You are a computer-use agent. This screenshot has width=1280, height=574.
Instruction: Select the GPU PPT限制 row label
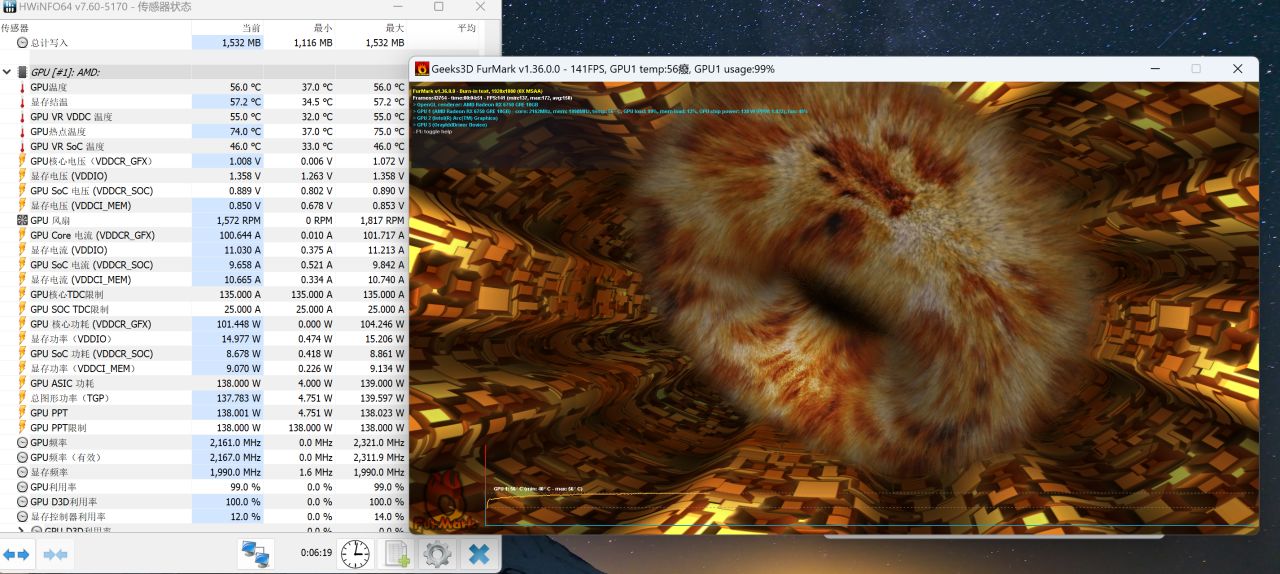click(x=58, y=428)
